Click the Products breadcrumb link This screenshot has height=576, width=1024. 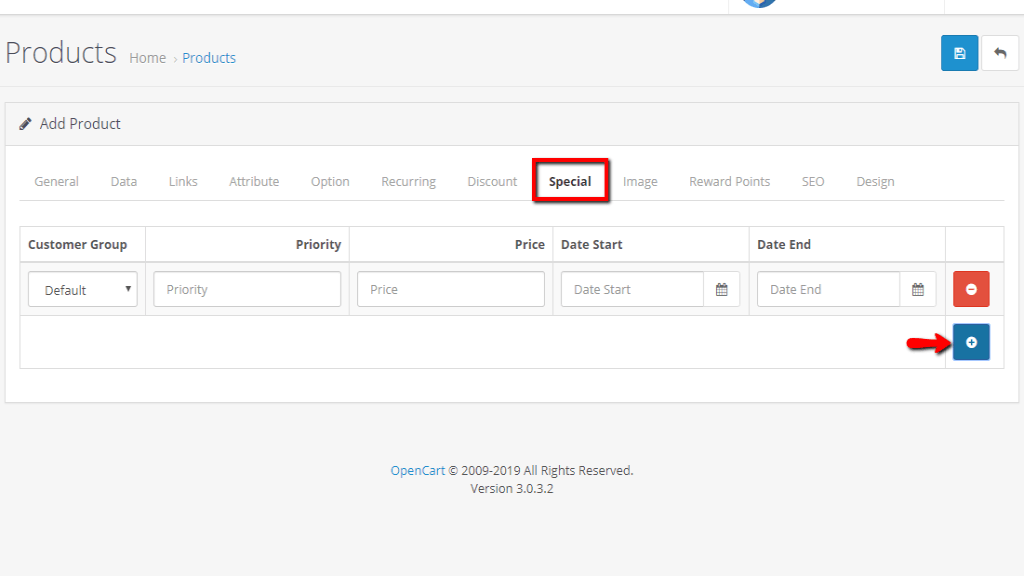[209, 57]
